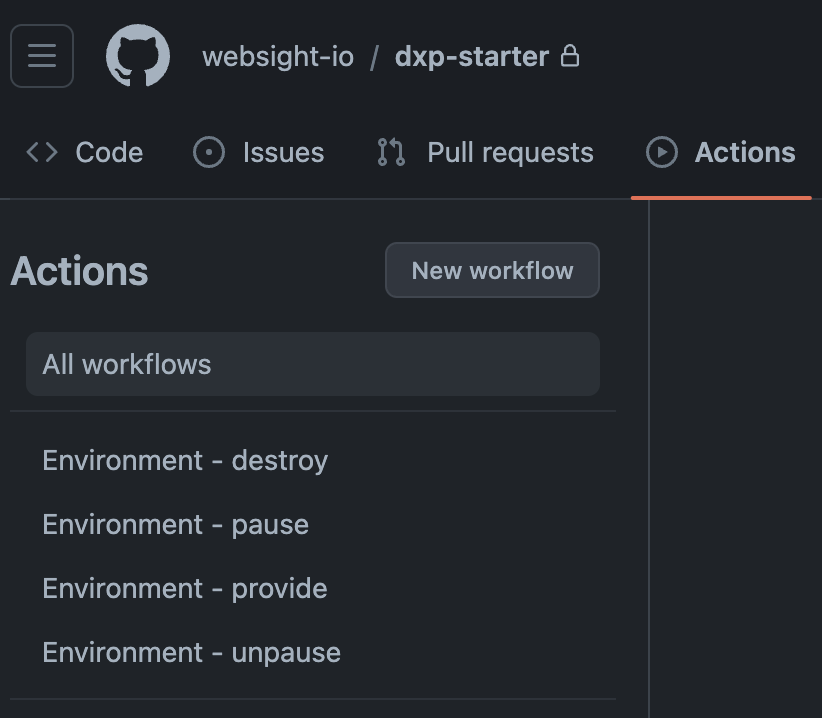Switch to the Issues tab
The image size is (822, 718).
point(258,153)
